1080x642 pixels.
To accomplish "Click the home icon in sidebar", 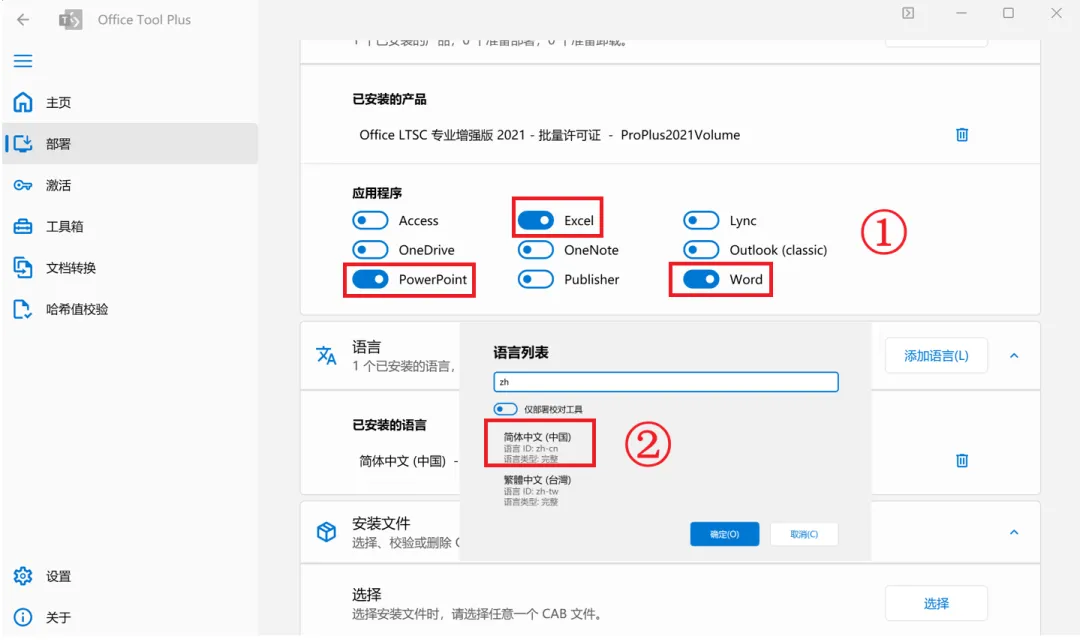I will pyautogui.click(x=23, y=103).
